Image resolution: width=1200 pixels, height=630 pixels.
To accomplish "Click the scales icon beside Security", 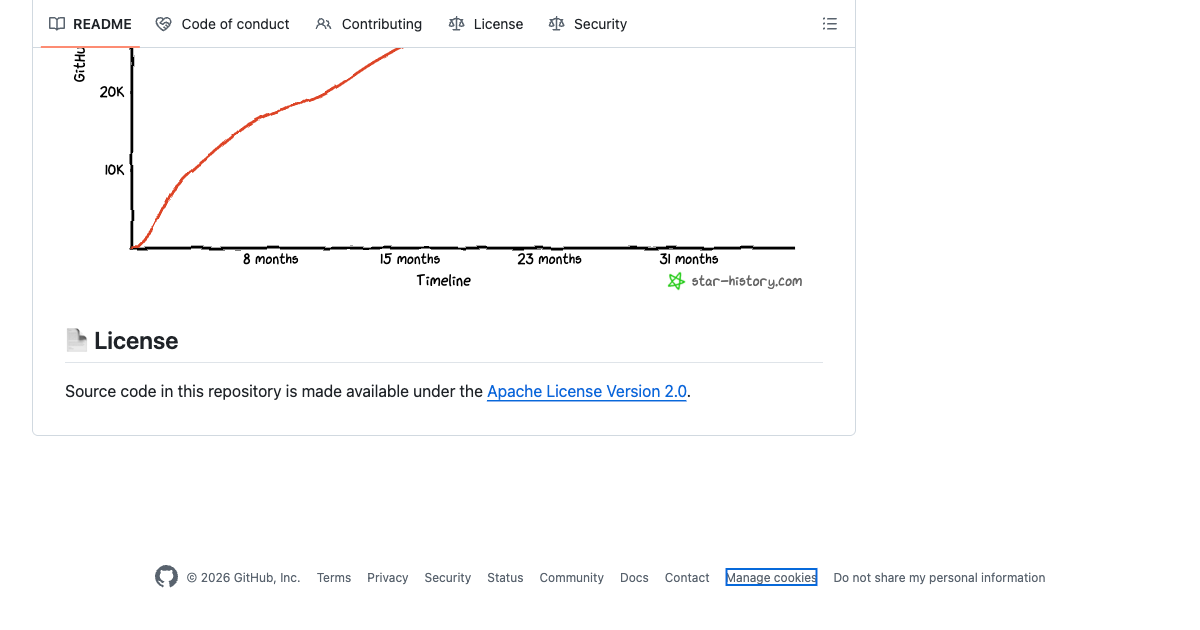I will click(x=556, y=23).
